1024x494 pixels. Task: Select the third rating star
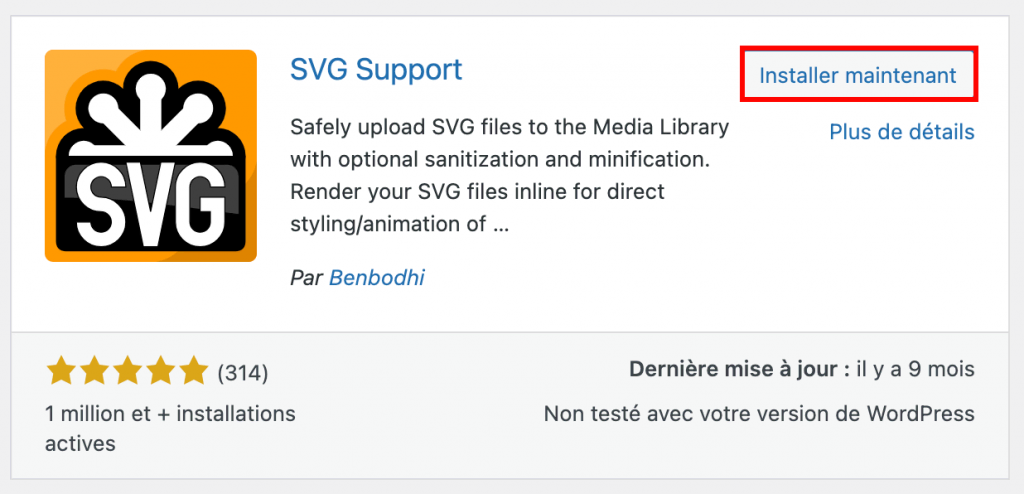(x=128, y=372)
